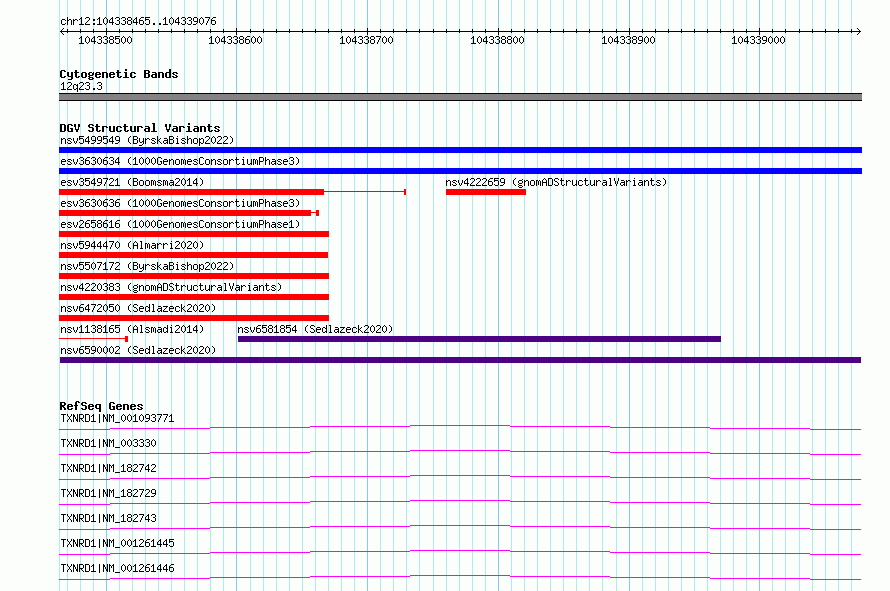The width and height of the screenshot is (890, 591).
Task: Click the RefSeq Genes track title
Action: pyautogui.click(x=101, y=406)
